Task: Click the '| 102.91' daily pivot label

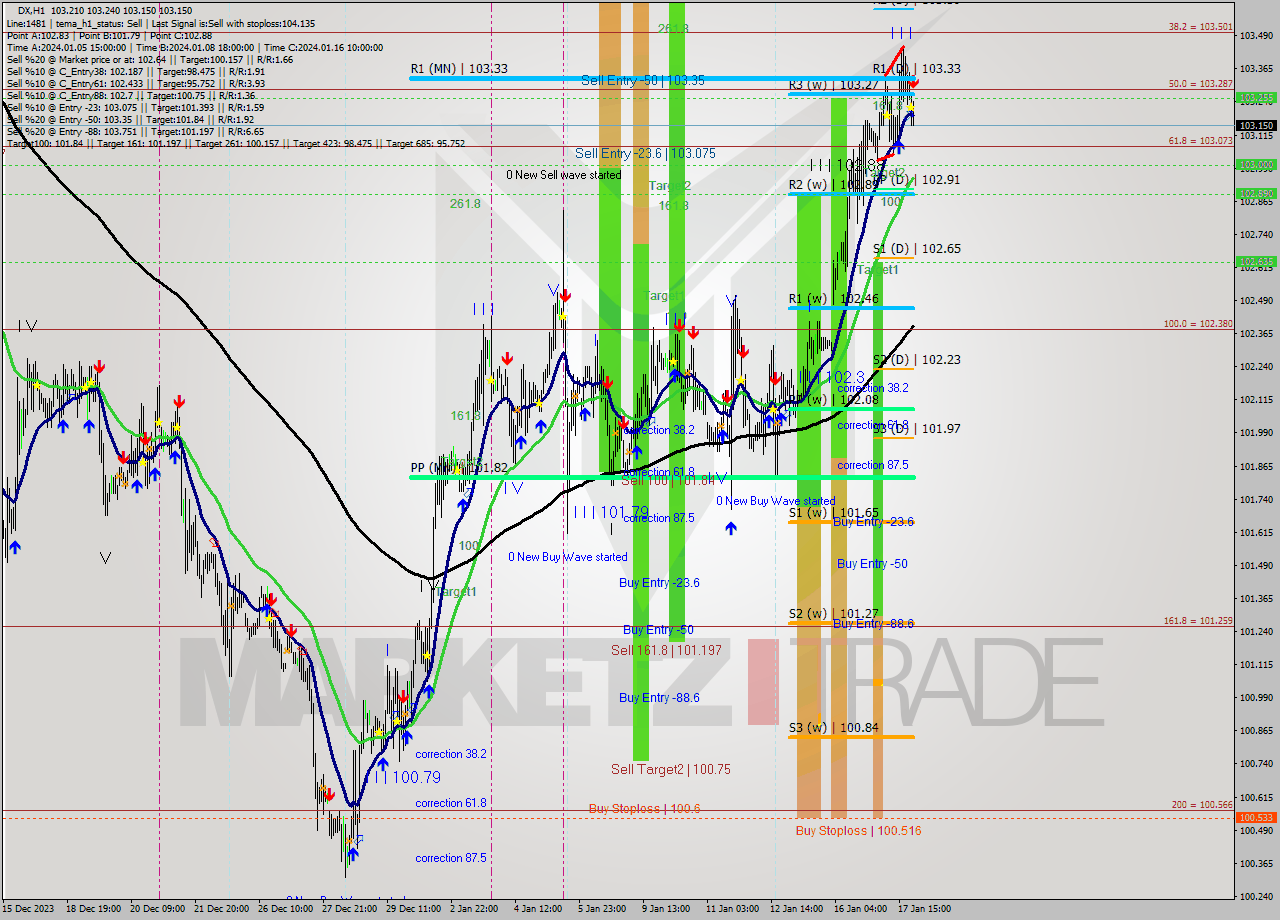Action: tap(937, 179)
